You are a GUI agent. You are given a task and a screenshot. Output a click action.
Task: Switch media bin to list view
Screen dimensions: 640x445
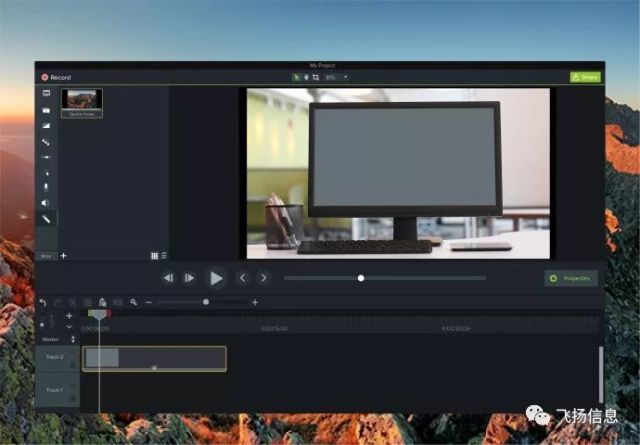click(x=164, y=256)
